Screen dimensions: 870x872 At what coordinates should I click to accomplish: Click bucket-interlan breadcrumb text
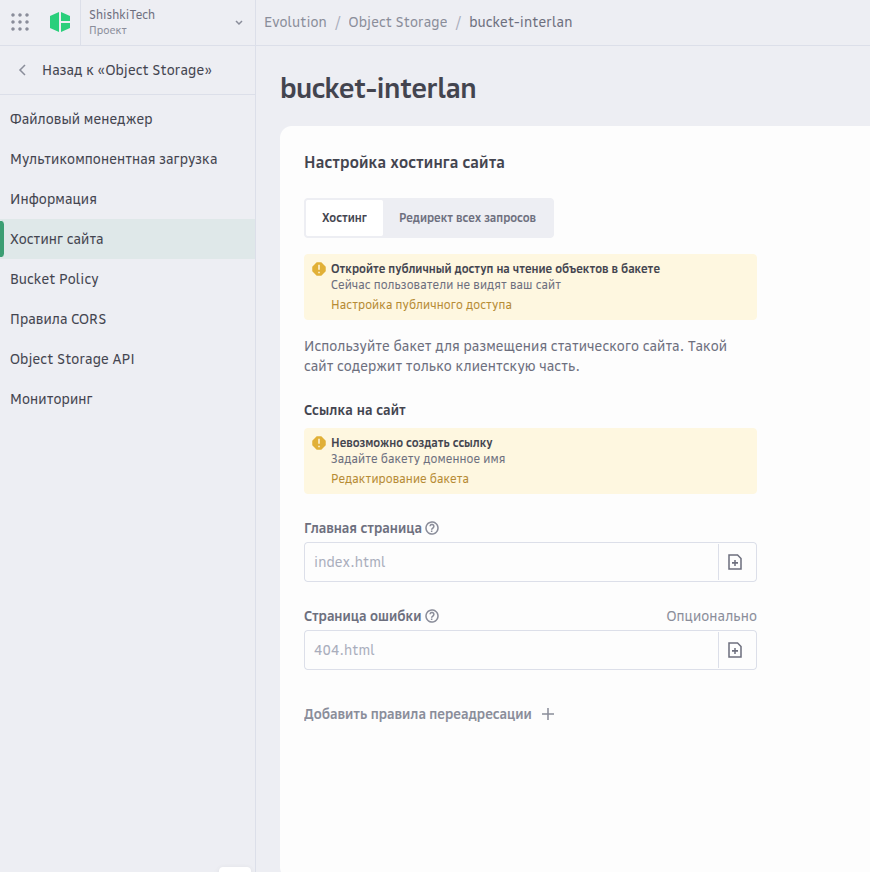pyautogui.click(x=521, y=22)
